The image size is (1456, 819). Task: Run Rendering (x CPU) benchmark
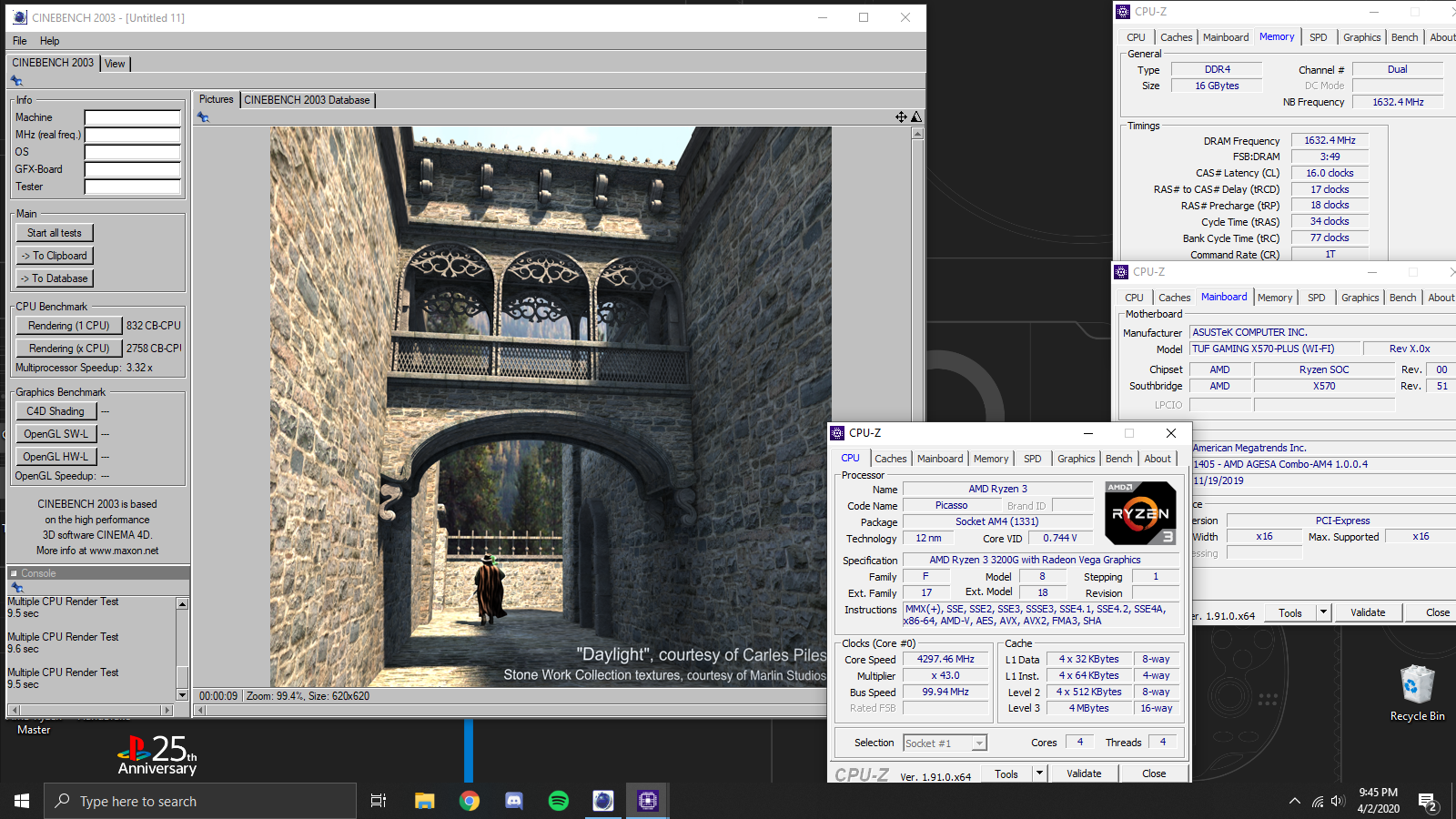(x=69, y=349)
